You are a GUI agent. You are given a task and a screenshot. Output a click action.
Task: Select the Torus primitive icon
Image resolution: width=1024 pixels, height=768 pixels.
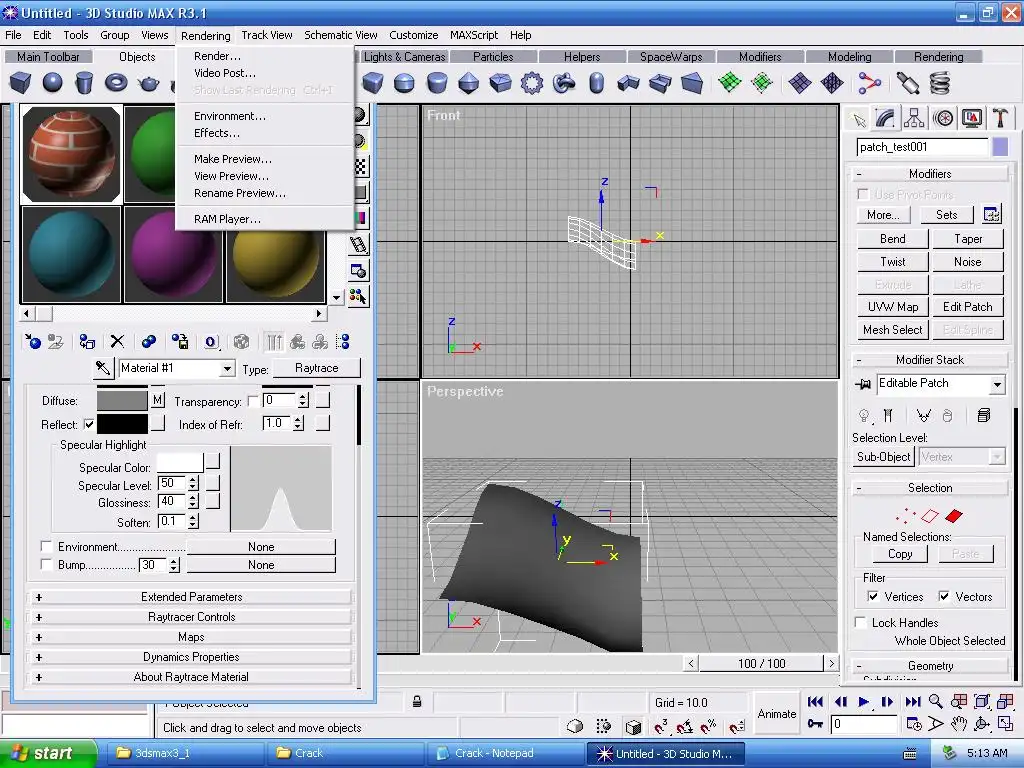(116, 83)
